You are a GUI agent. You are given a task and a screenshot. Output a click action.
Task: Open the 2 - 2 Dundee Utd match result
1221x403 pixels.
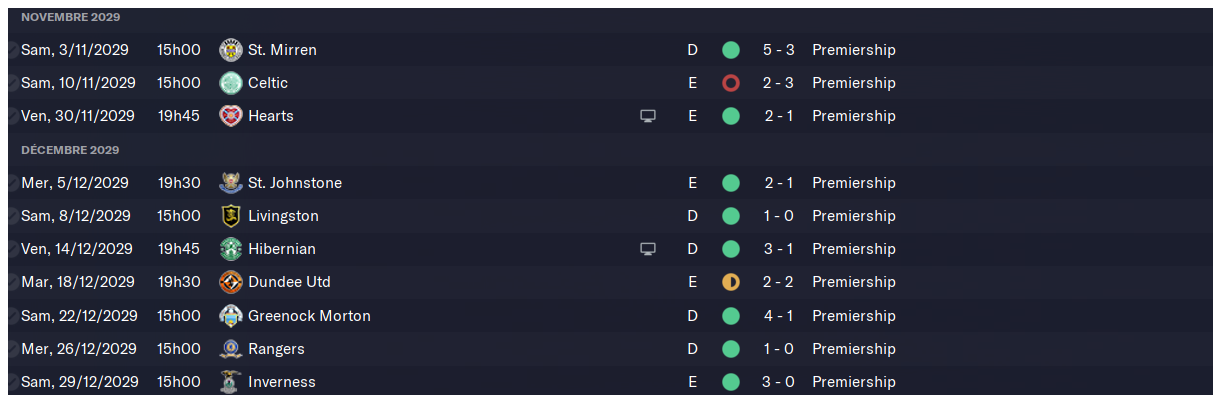[779, 282]
